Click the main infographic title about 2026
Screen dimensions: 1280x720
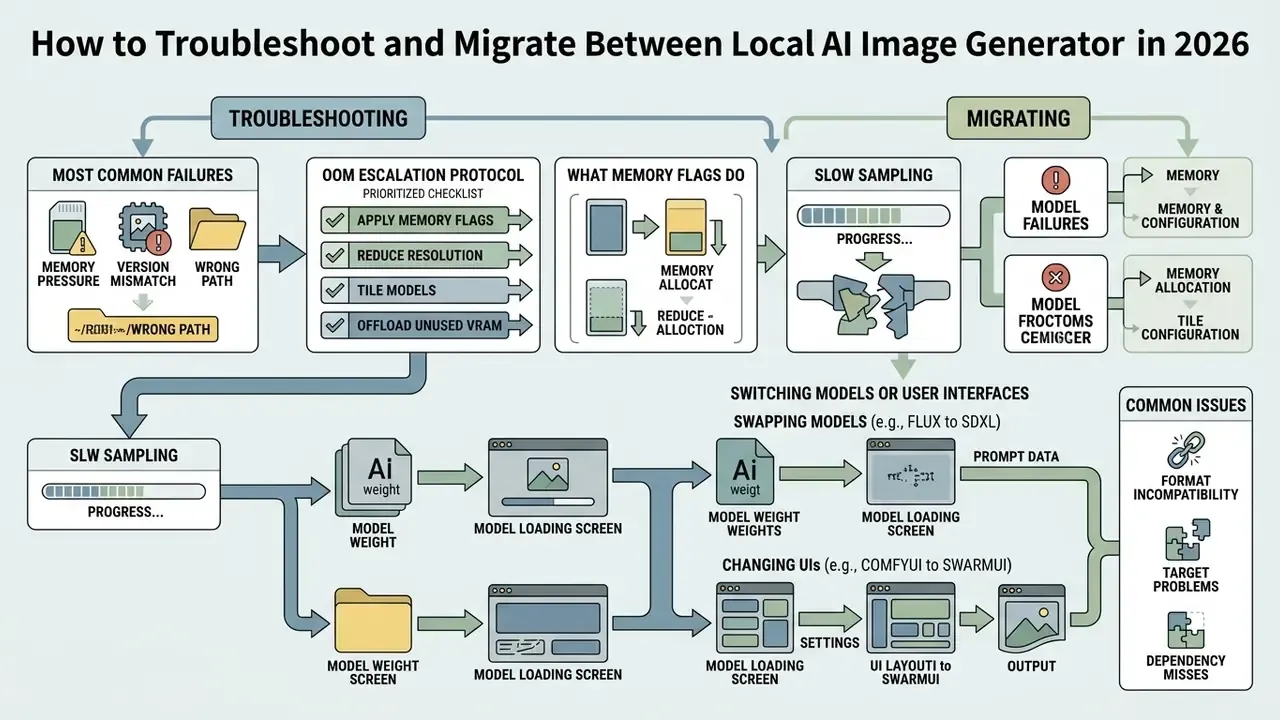point(640,46)
